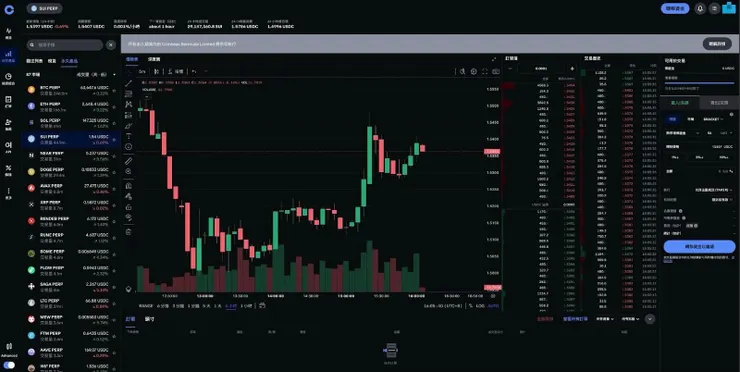The image size is (740, 372).
Task: Open the emoji icons tool
Action: (128, 147)
